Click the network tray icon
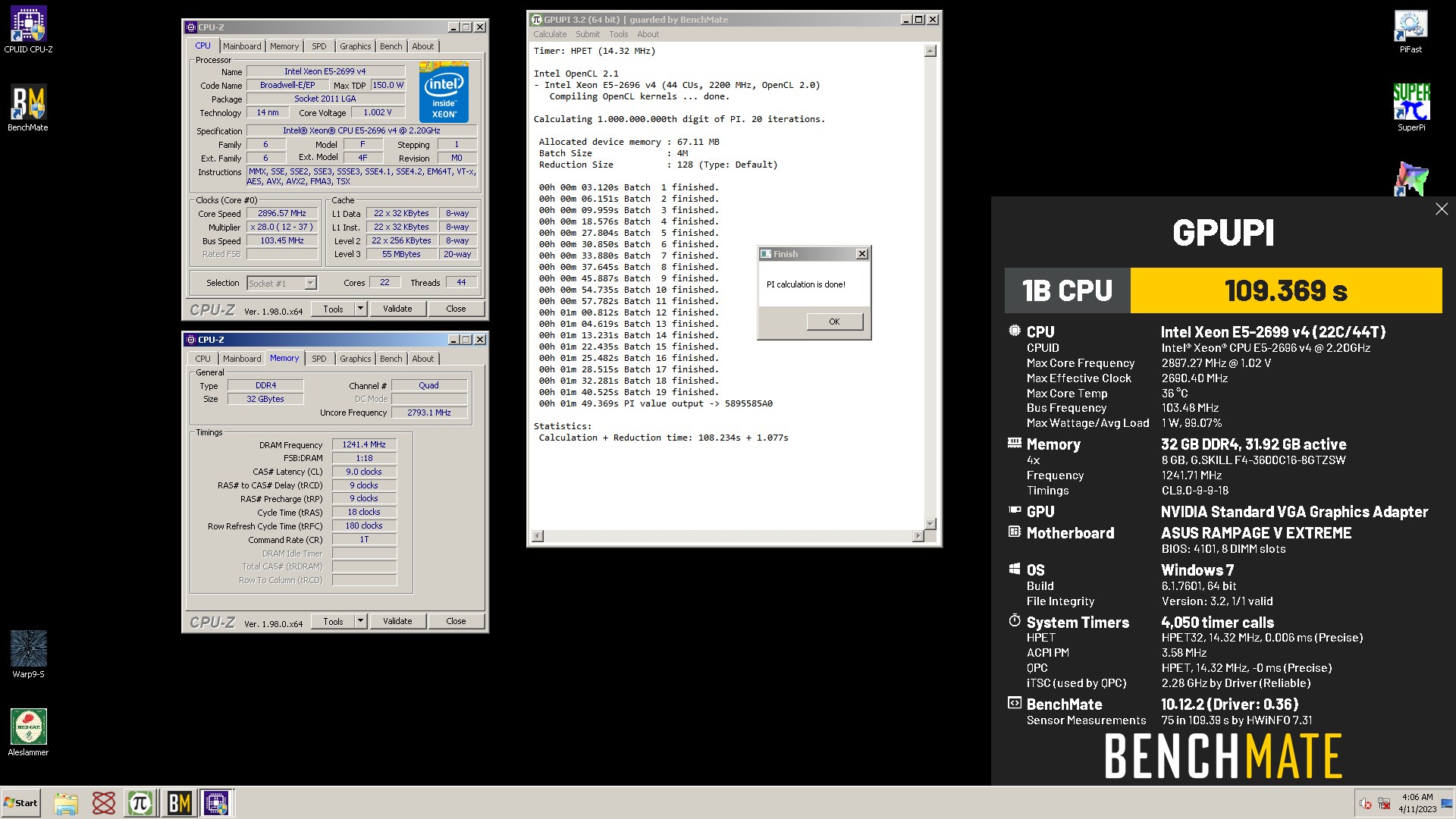 click(x=1384, y=804)
